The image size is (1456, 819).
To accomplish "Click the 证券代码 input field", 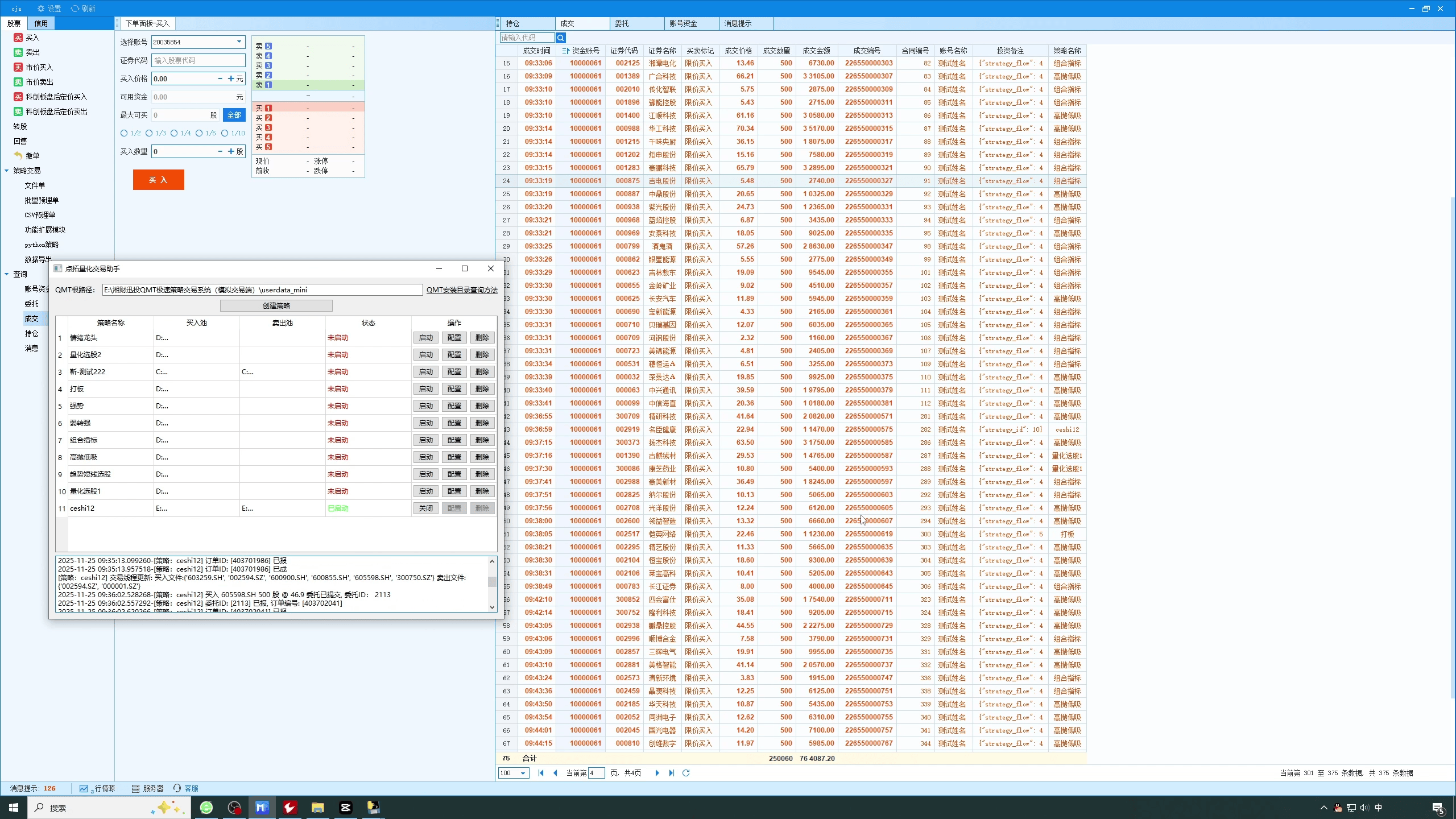I will tap(198, 60).
